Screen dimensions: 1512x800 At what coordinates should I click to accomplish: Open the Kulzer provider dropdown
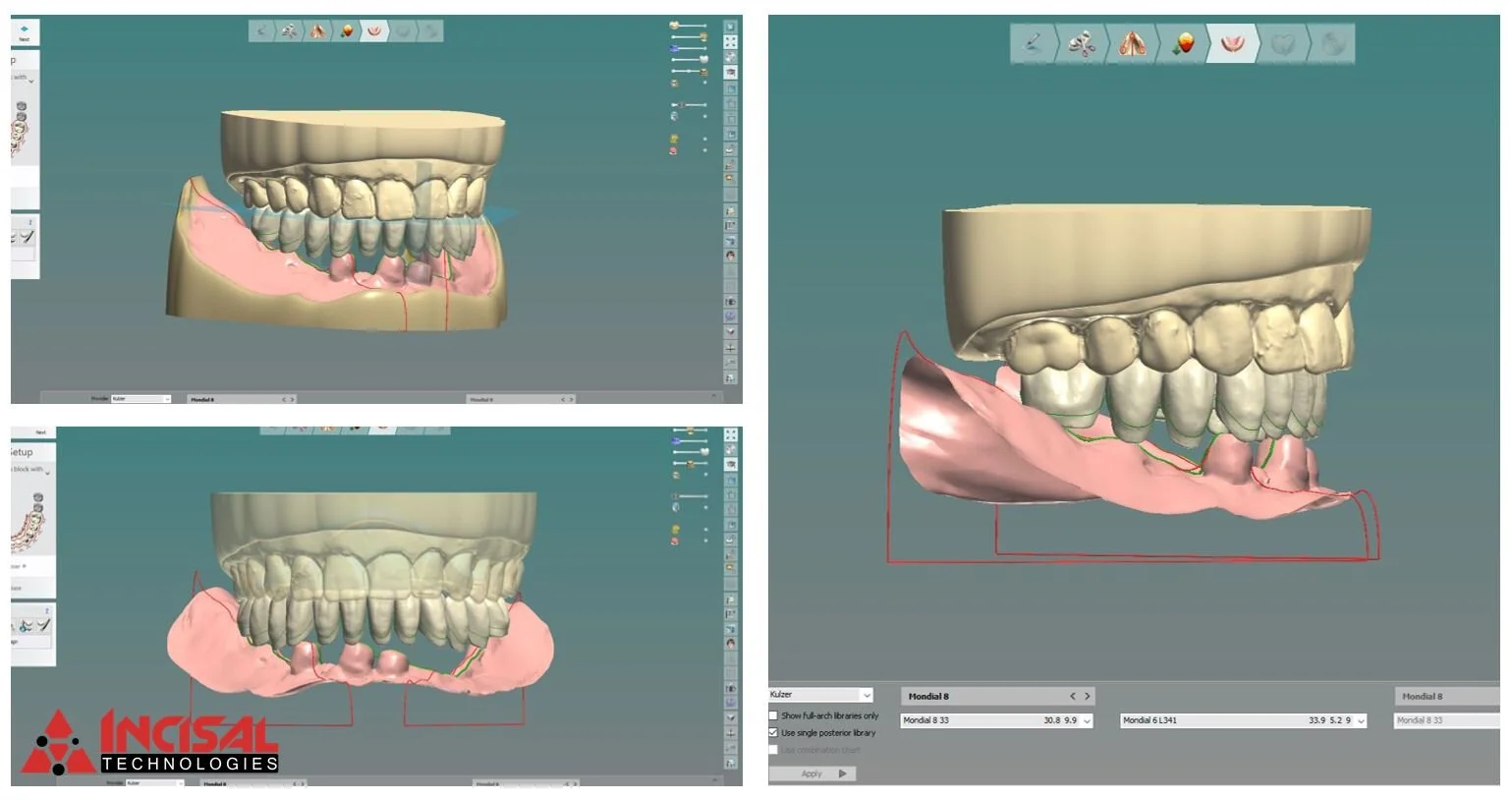pos(820,696)
